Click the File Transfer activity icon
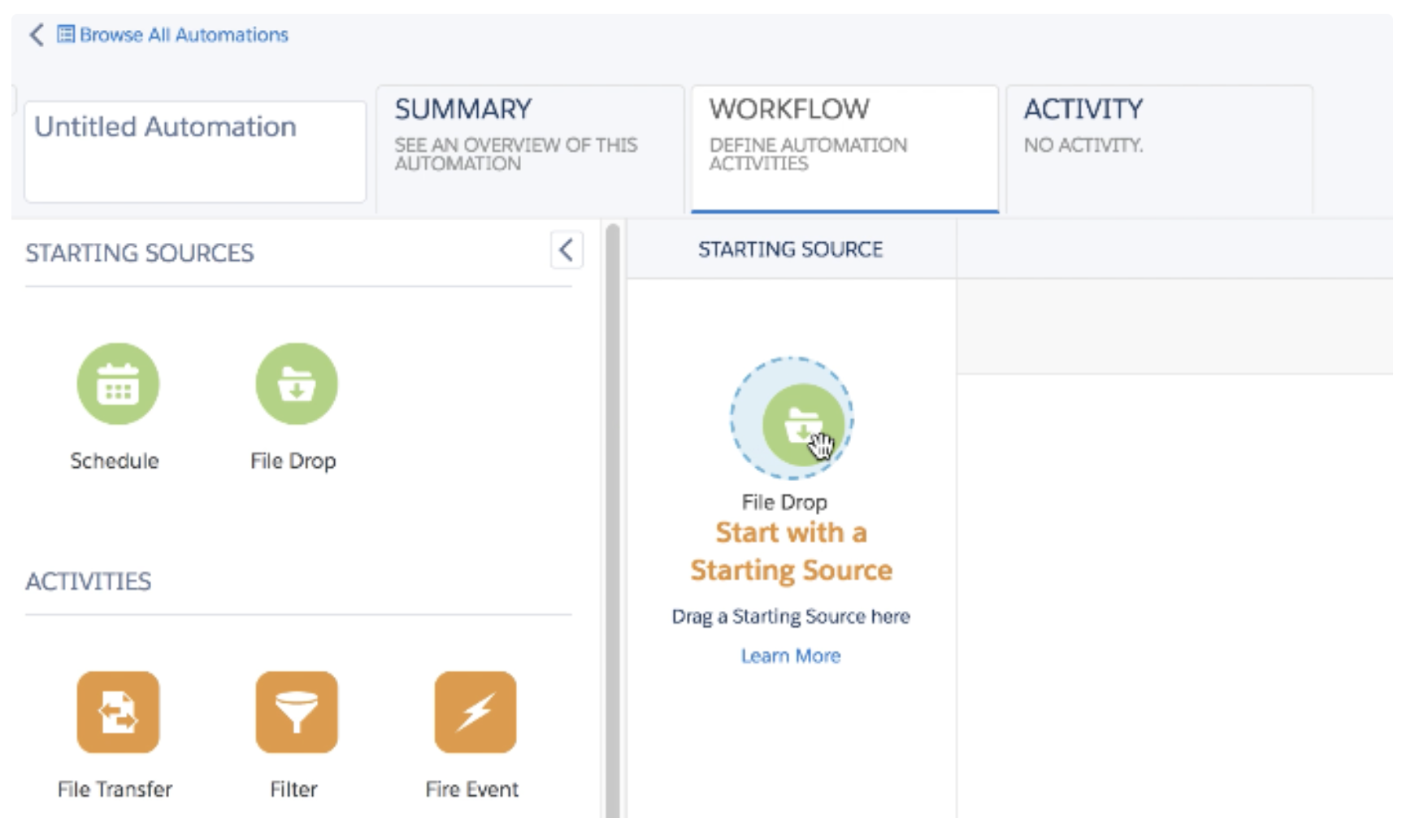The image size is (1411, 840). point(118,712)
